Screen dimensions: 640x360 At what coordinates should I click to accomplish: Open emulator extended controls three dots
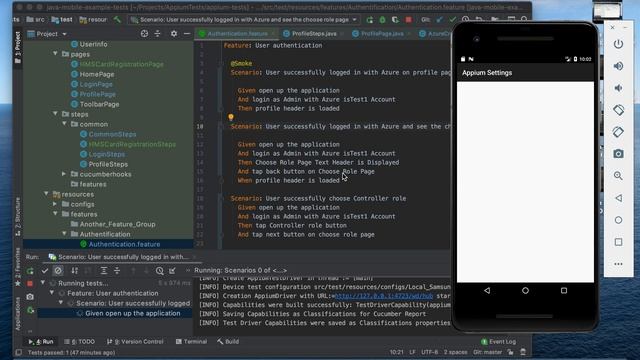[618, 264]
